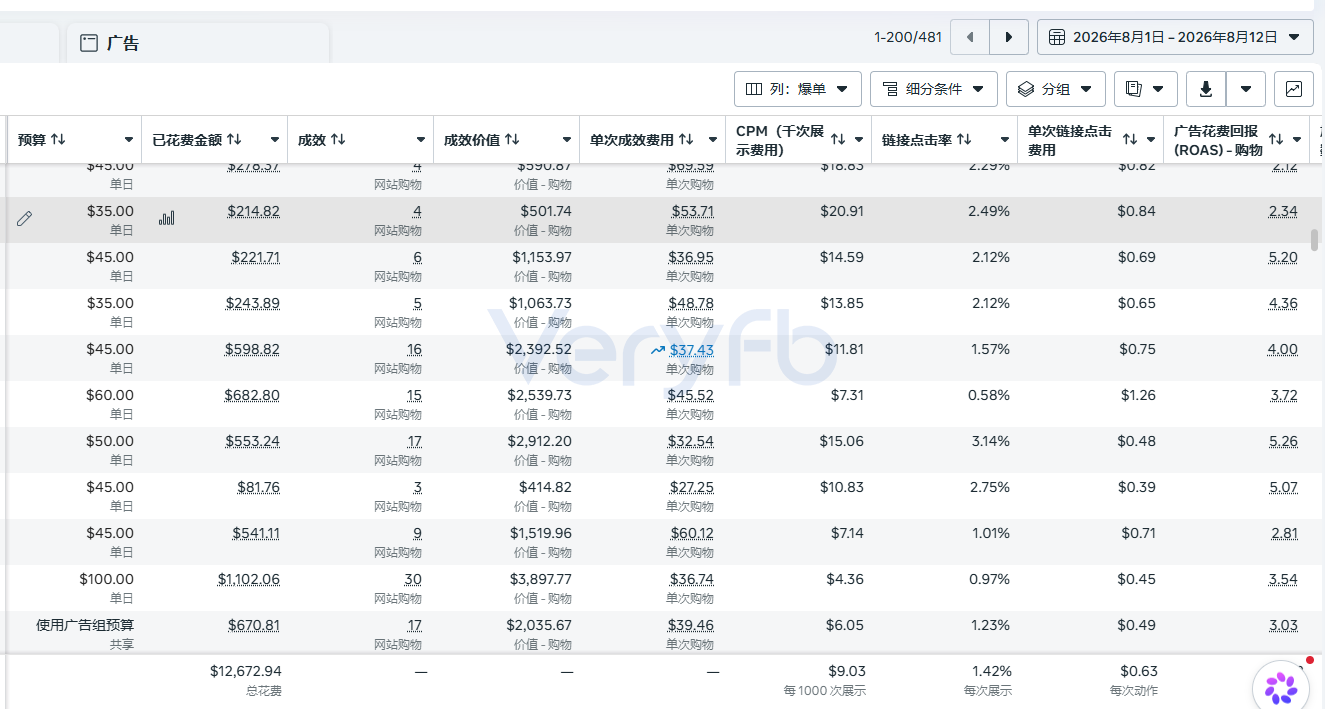The image size is (1325, 709).
Task: Sort the table by 预算 column
Action: click(x=58, y=139)
